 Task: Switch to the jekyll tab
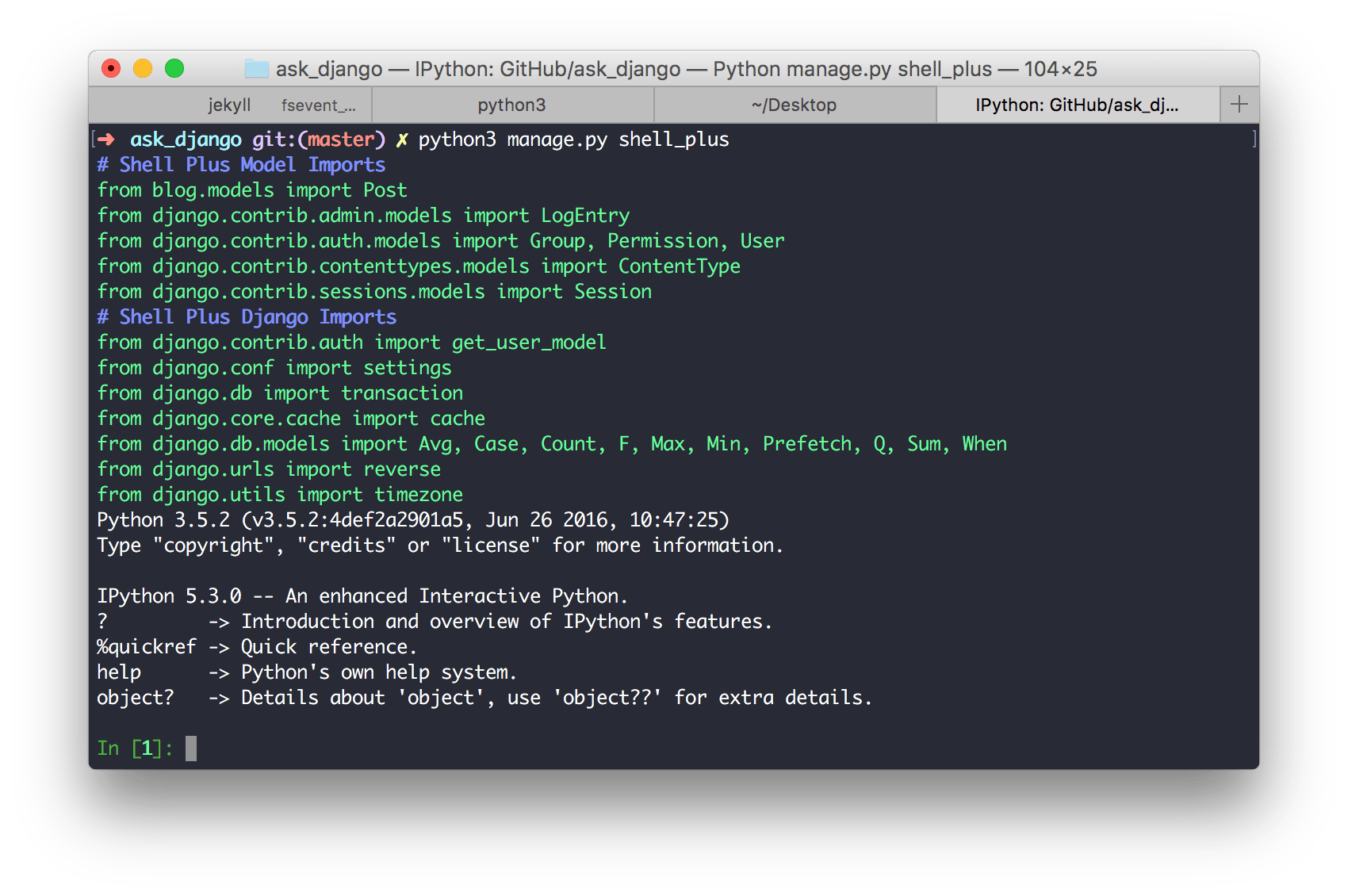coord(228,104)
